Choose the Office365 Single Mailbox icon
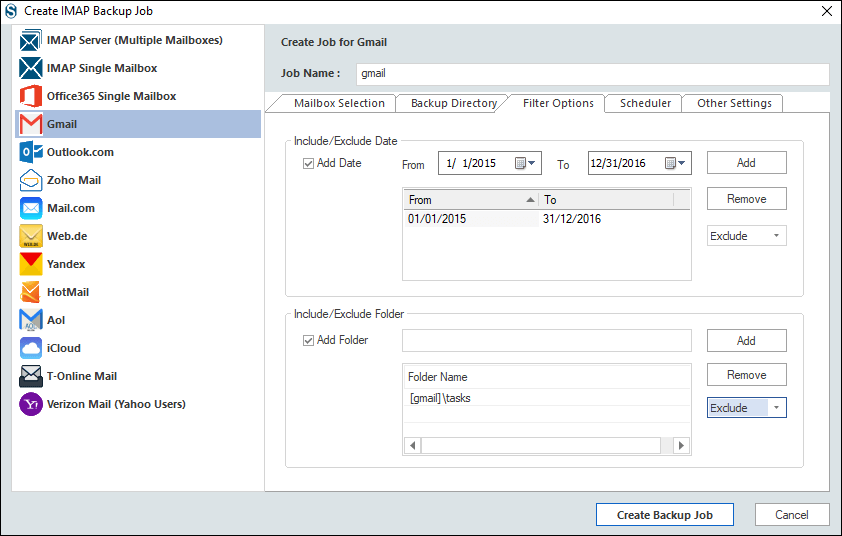This screenshot has height=536, width=842. point(31,96)
